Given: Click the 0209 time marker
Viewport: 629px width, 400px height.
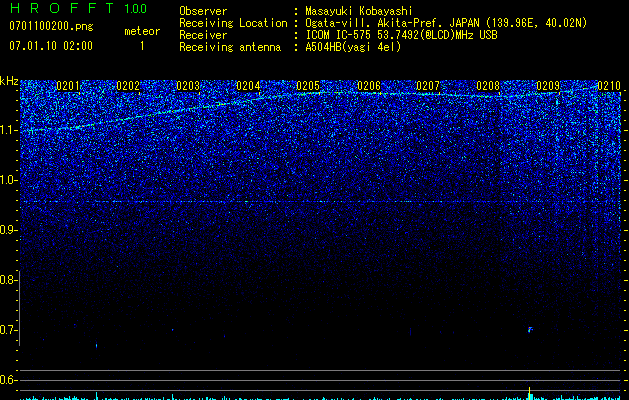Looking at the screenshot, I should [x=548, y=86].
